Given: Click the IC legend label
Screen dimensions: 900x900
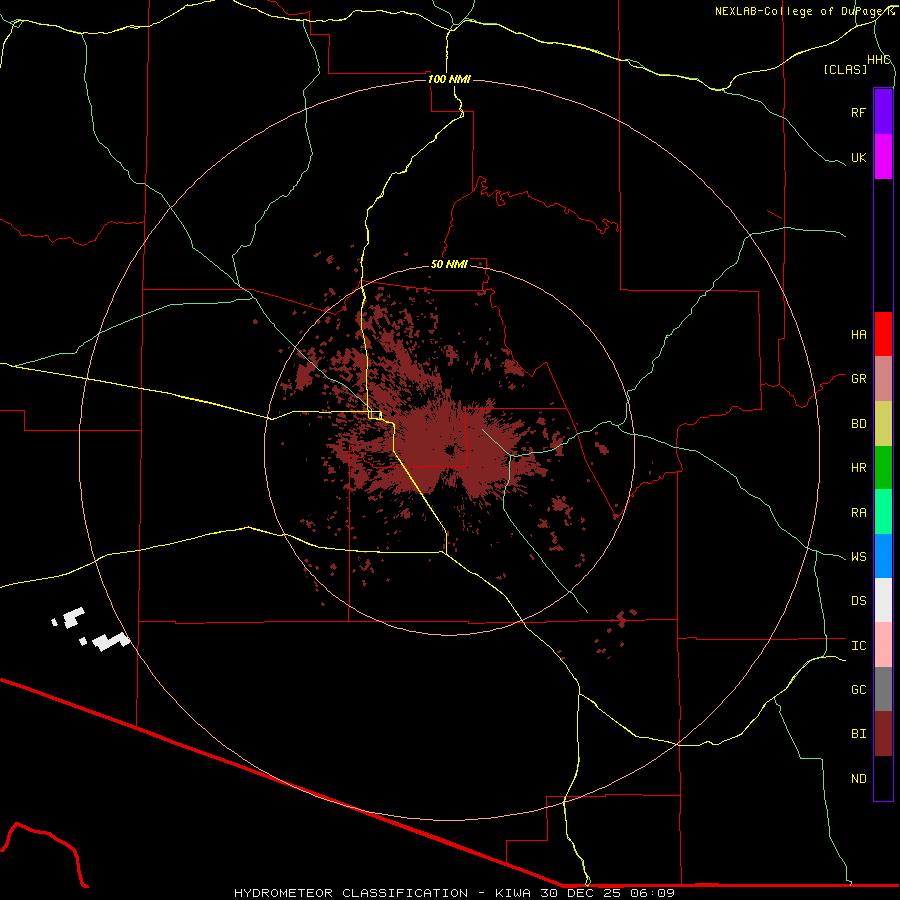Looking at the screenshot, I should [x=858, y=646].
